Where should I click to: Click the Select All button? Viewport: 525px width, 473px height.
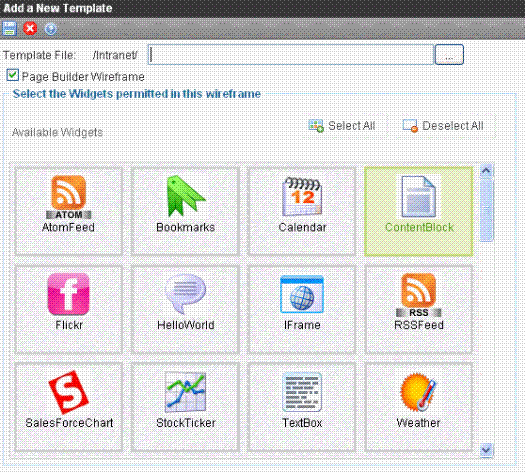(x=342, y=126)
